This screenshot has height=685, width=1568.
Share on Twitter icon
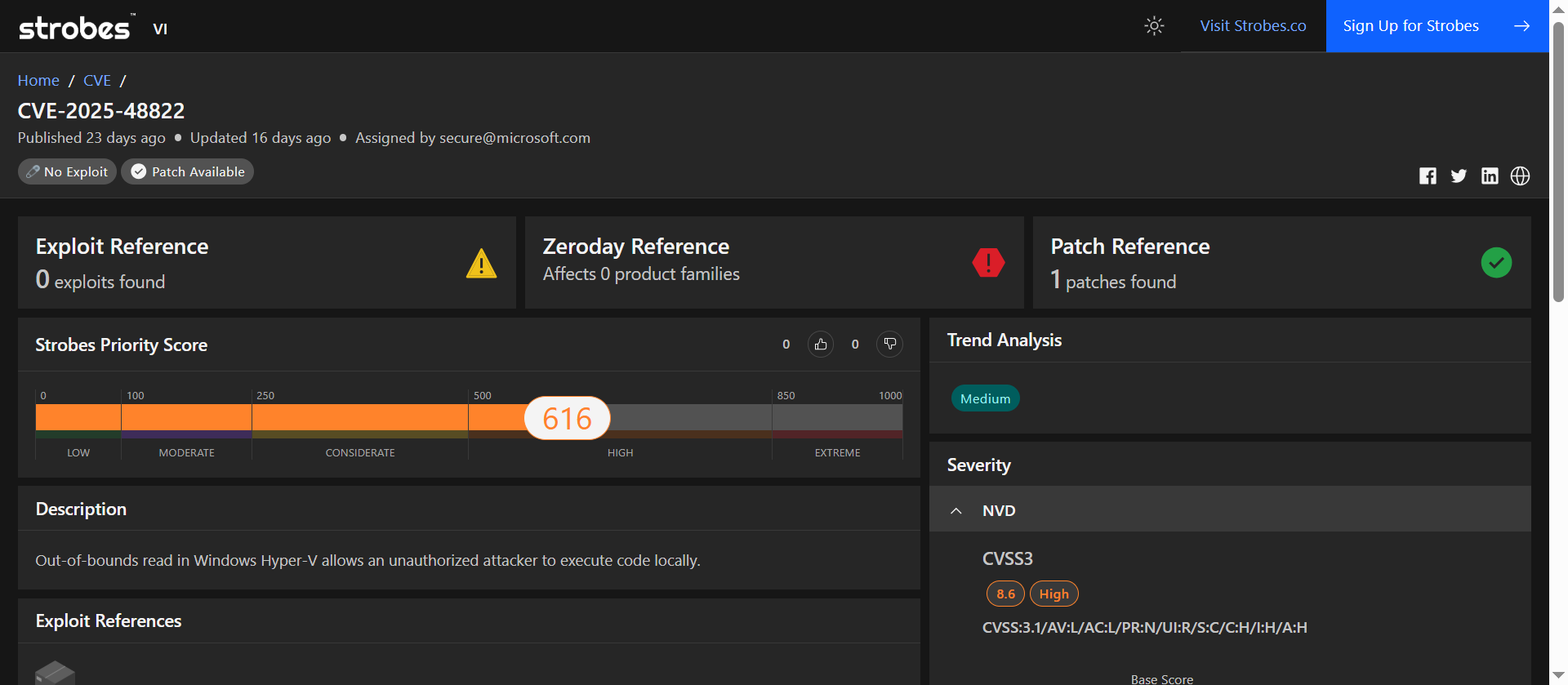point(1459,176)
